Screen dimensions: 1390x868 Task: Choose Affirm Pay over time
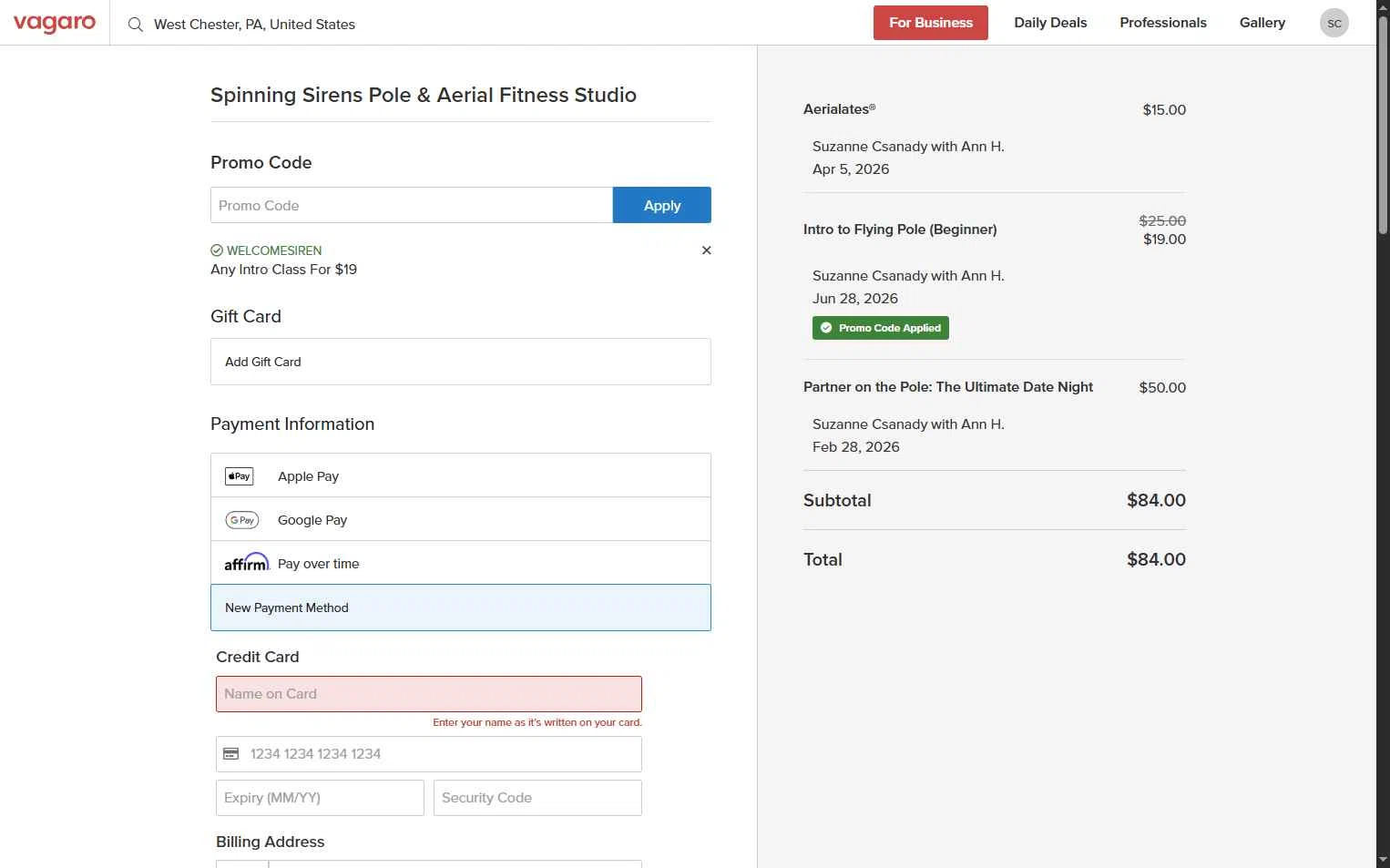click(x=461, y=563)
